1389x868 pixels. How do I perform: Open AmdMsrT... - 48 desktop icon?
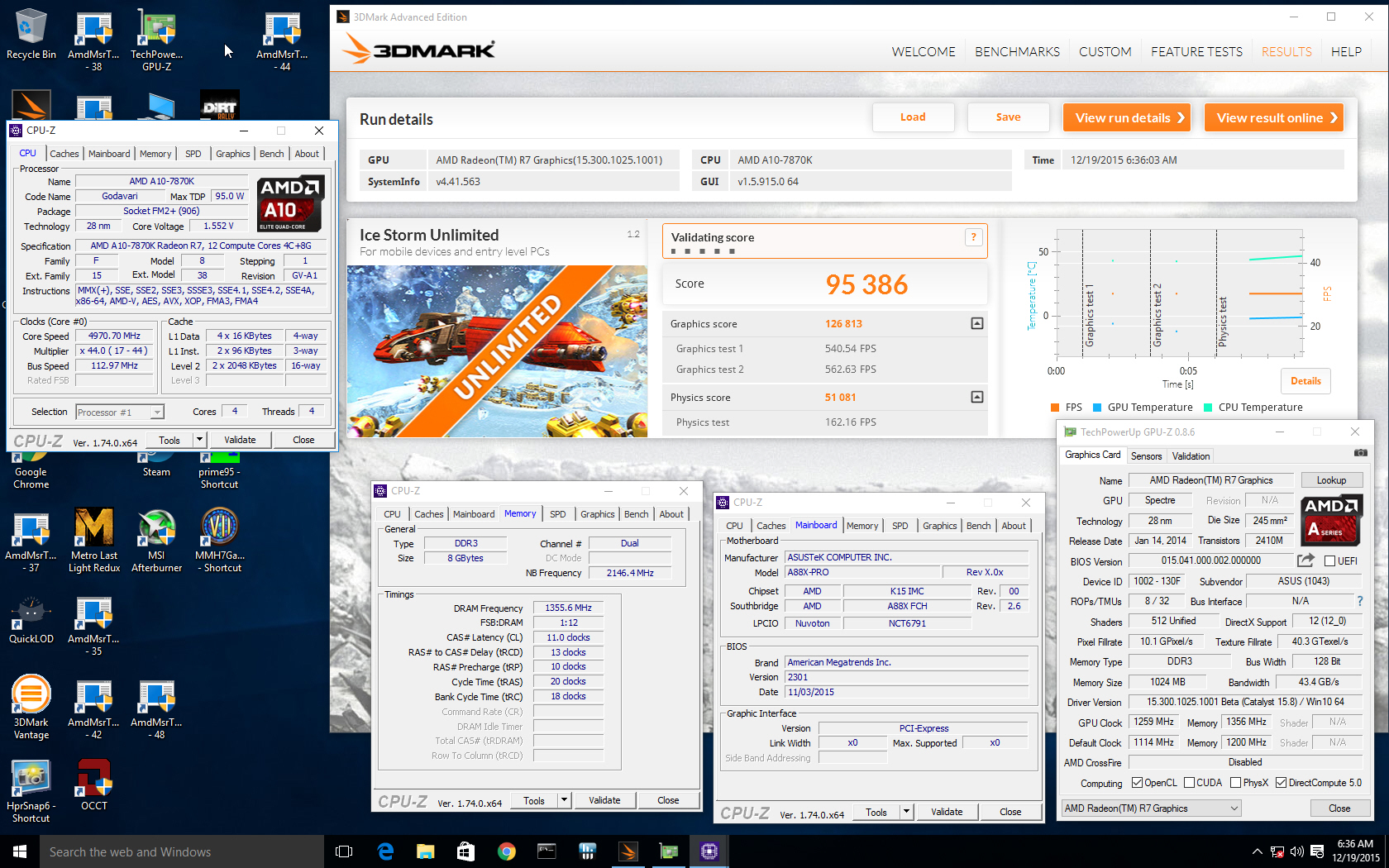[x=156, y=708]
